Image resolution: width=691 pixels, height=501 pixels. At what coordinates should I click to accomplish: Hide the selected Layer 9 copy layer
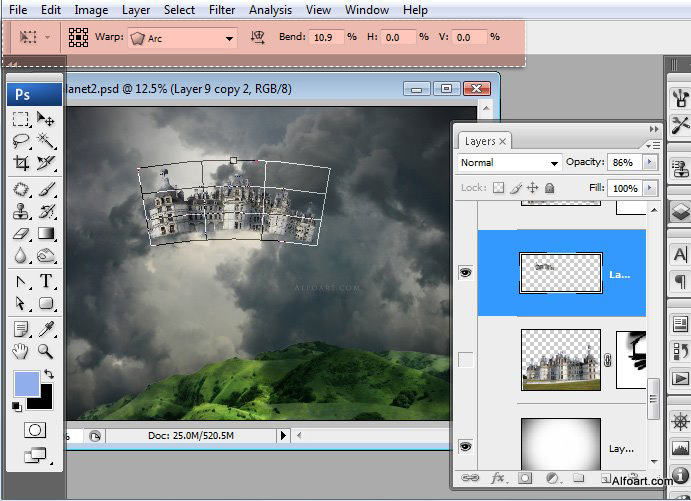466,272
